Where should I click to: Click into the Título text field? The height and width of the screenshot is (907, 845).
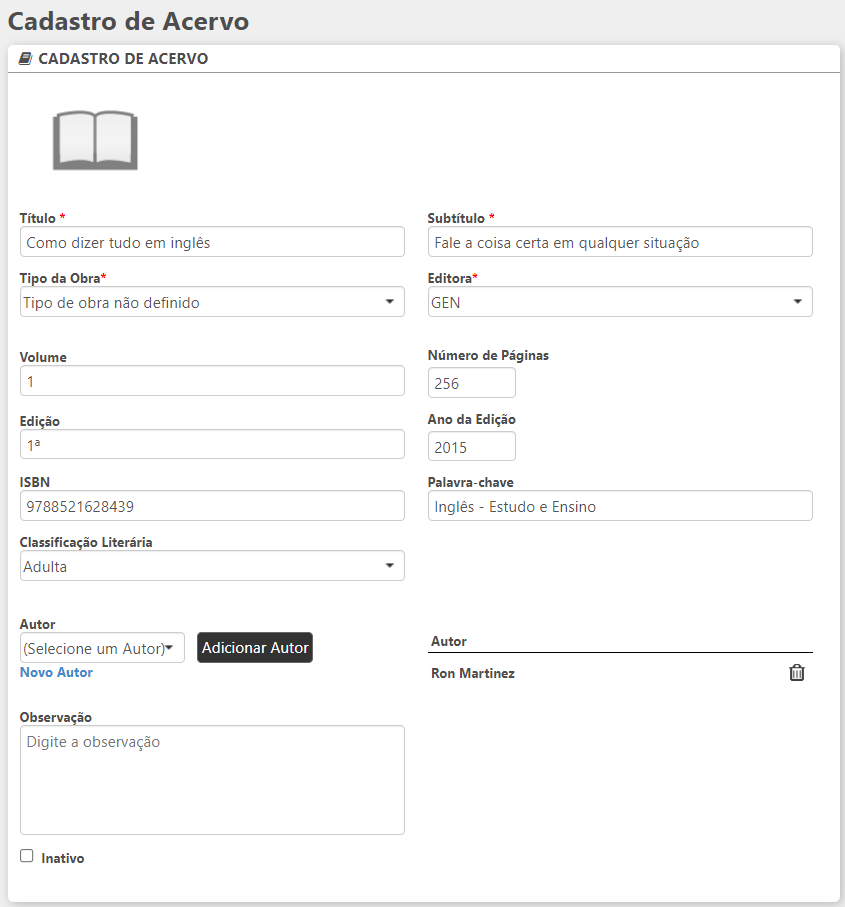click(x=212, y=242)
